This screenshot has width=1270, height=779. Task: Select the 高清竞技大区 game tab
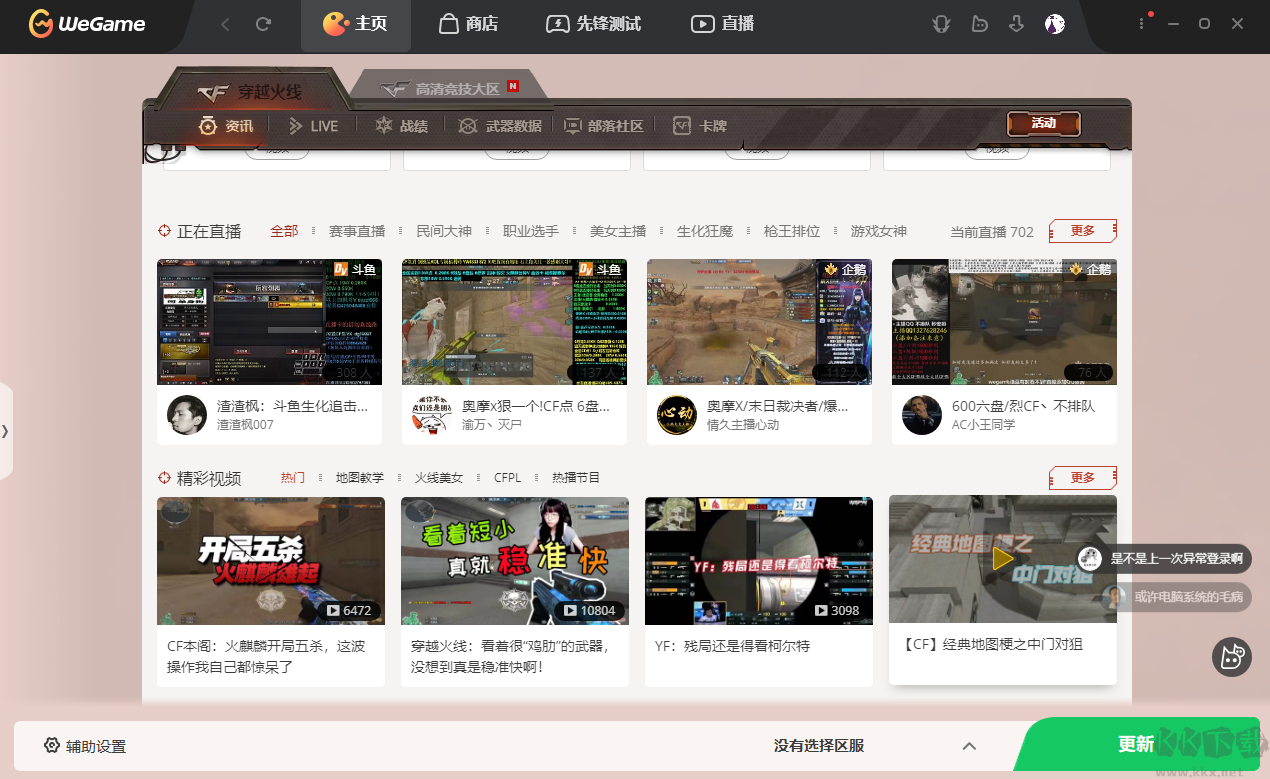click(x=450, y=88)
